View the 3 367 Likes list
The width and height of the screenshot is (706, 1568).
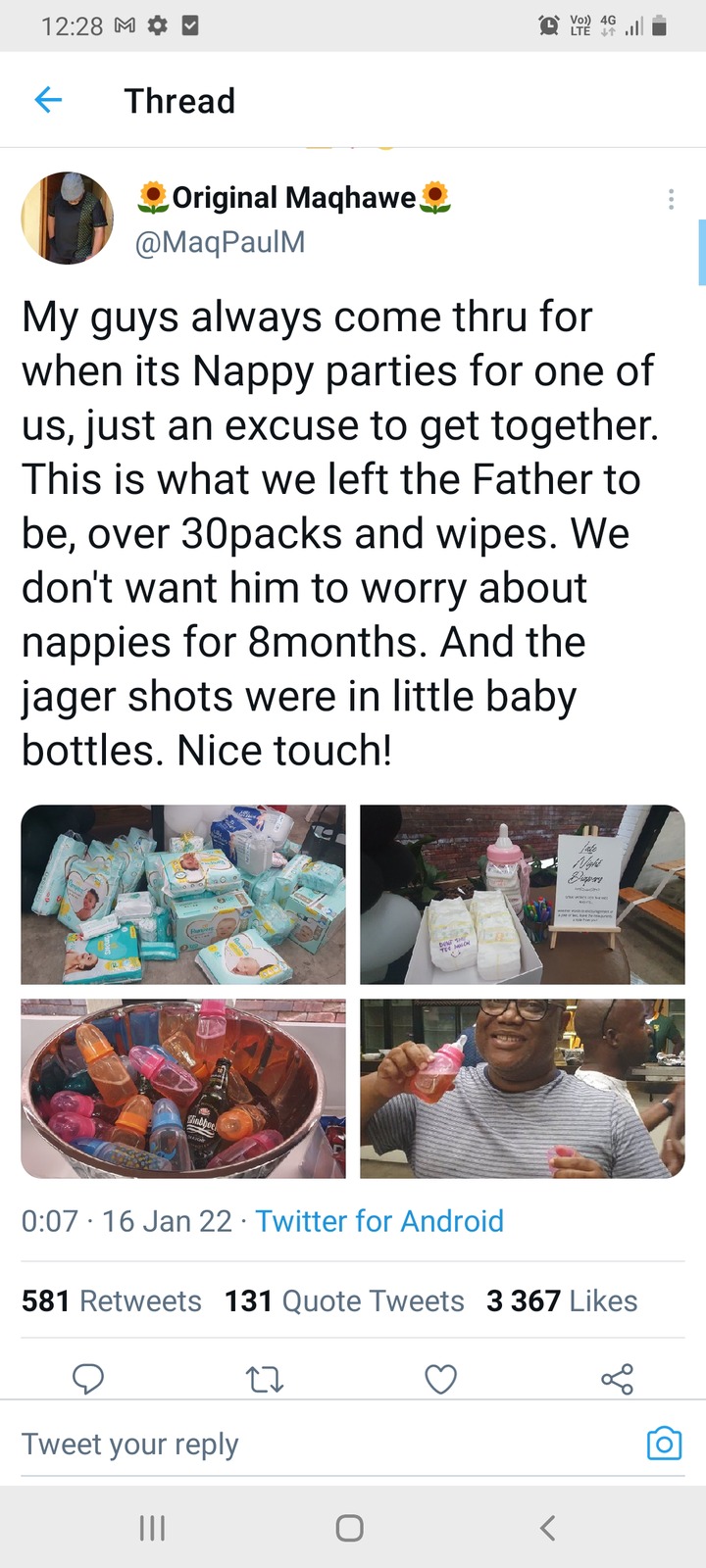[x=562, y=1300]
